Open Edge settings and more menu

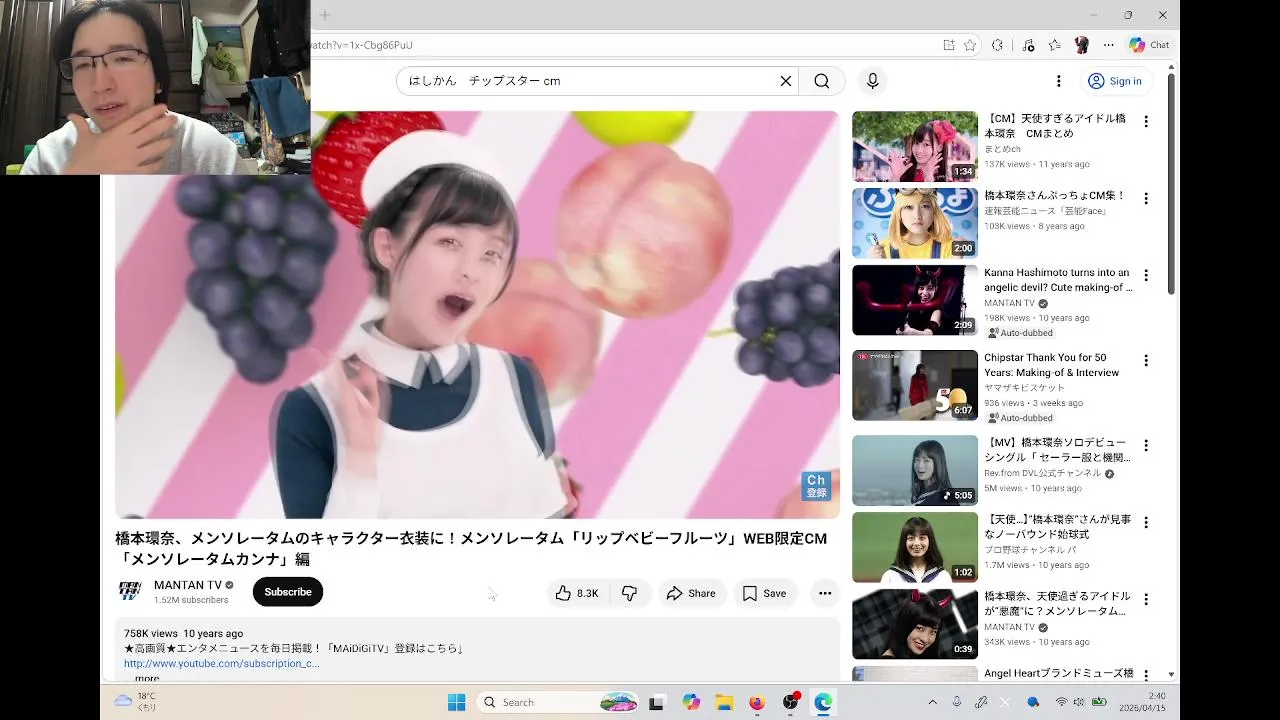pyautogui.click(x=1108, y=45)
